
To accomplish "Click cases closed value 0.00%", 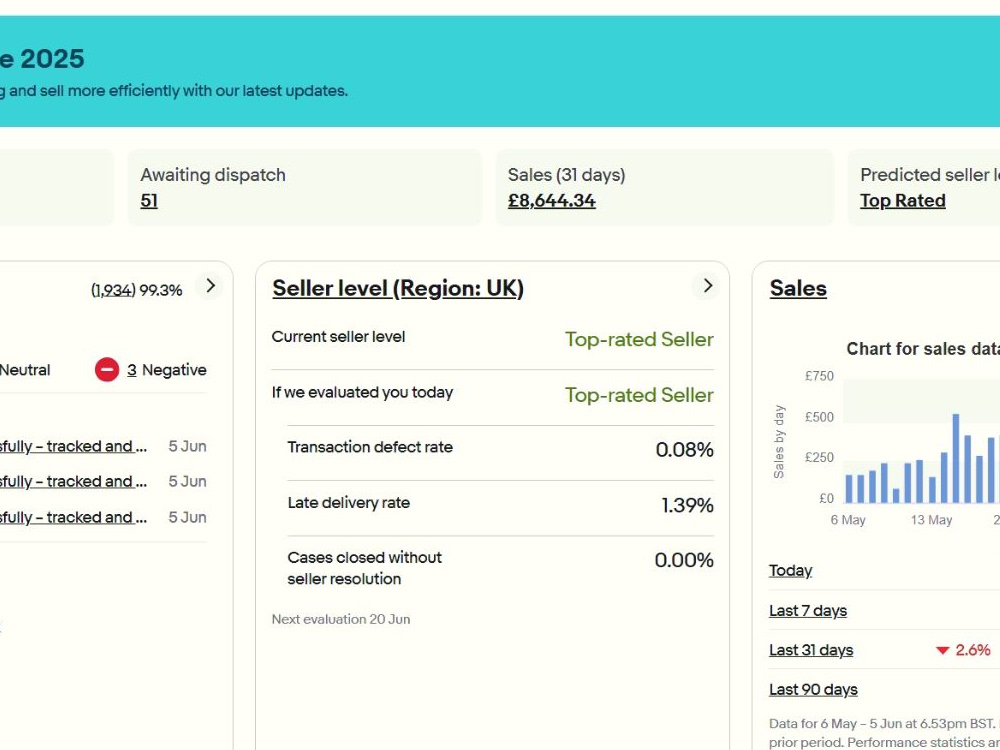I will (x=684, y=561).
